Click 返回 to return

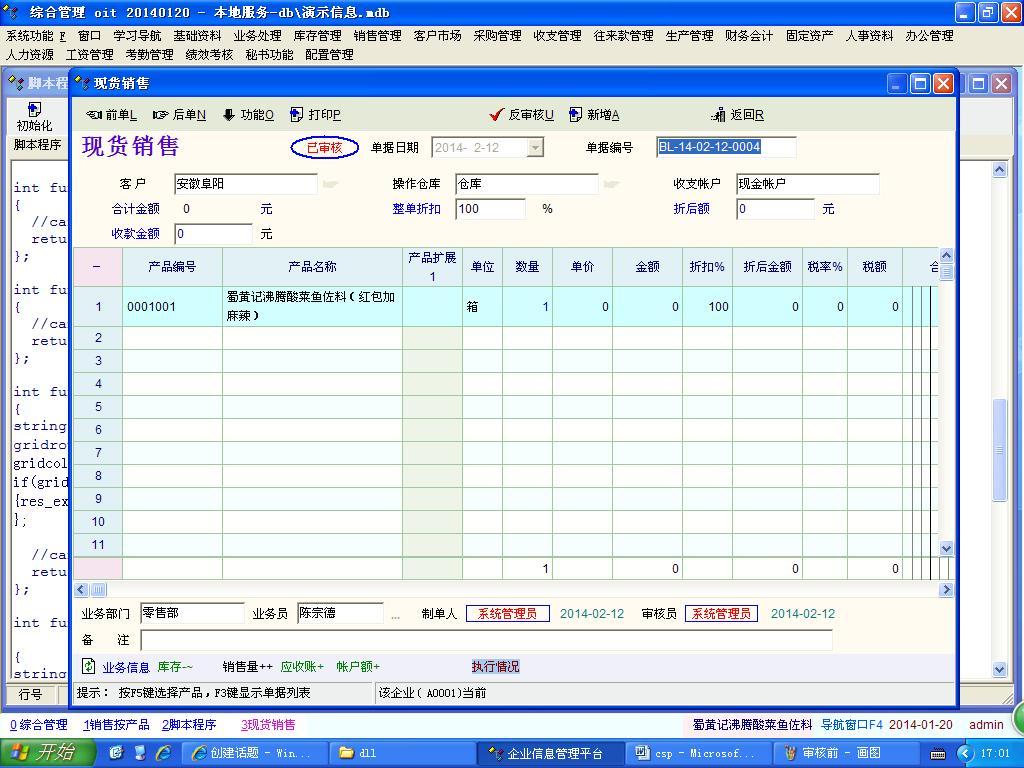point(737,115)
